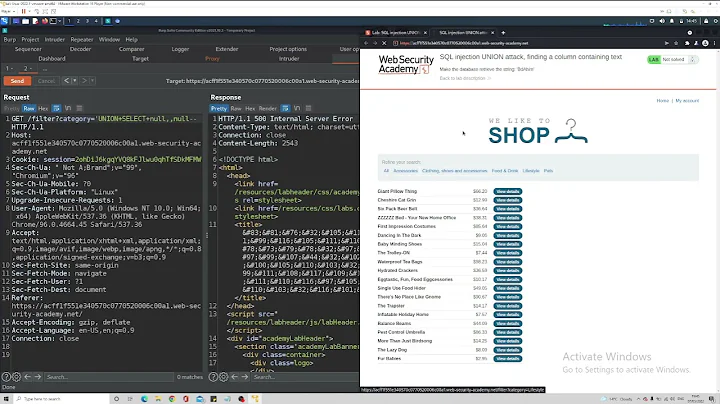Switch Request view to Raw

point(29,109)
